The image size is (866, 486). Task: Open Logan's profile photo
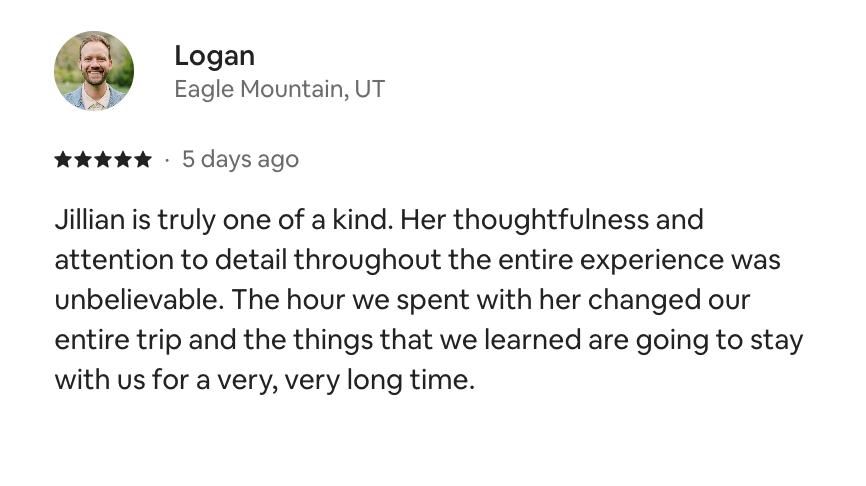pyautogui.click(x=94, y=71)
